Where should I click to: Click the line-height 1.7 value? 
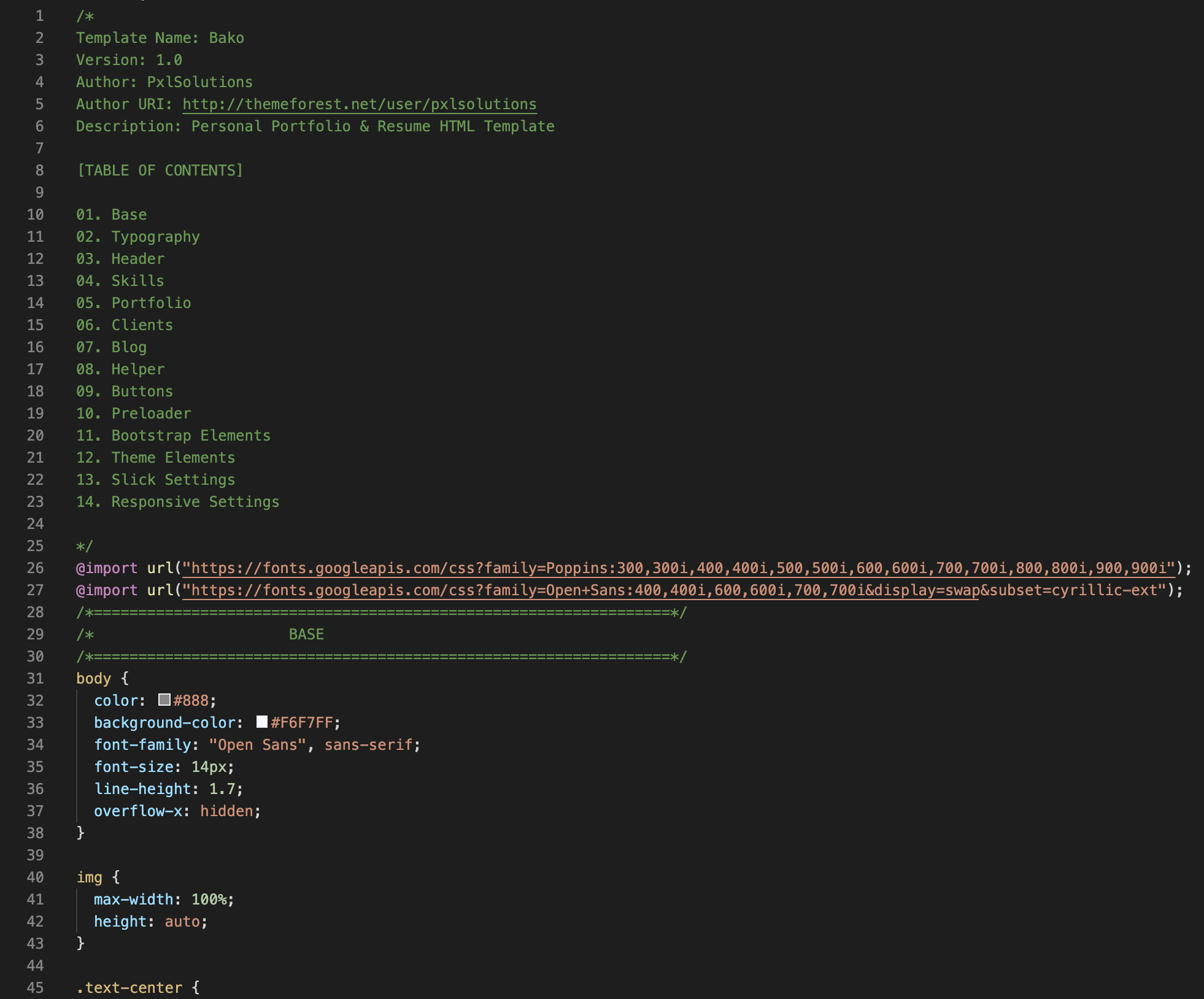coord(222,789)
